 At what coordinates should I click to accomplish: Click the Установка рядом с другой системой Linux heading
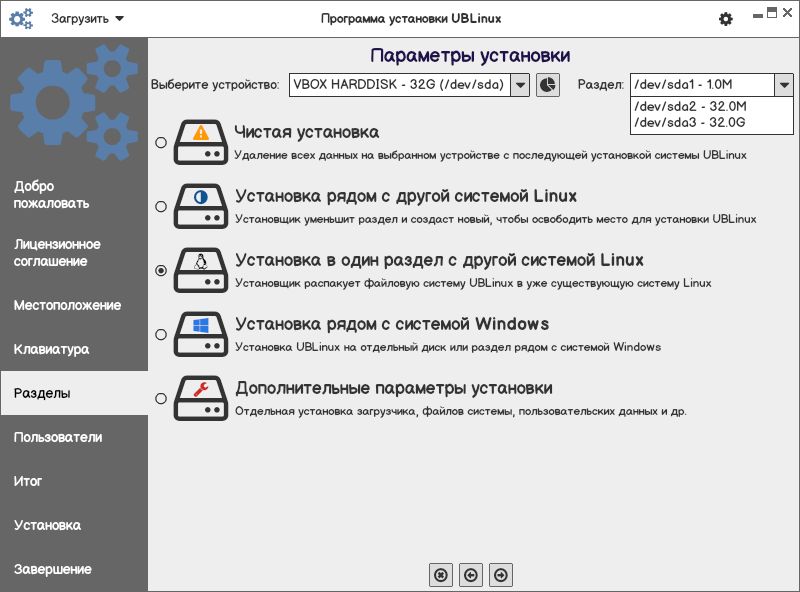click(406, 196)
